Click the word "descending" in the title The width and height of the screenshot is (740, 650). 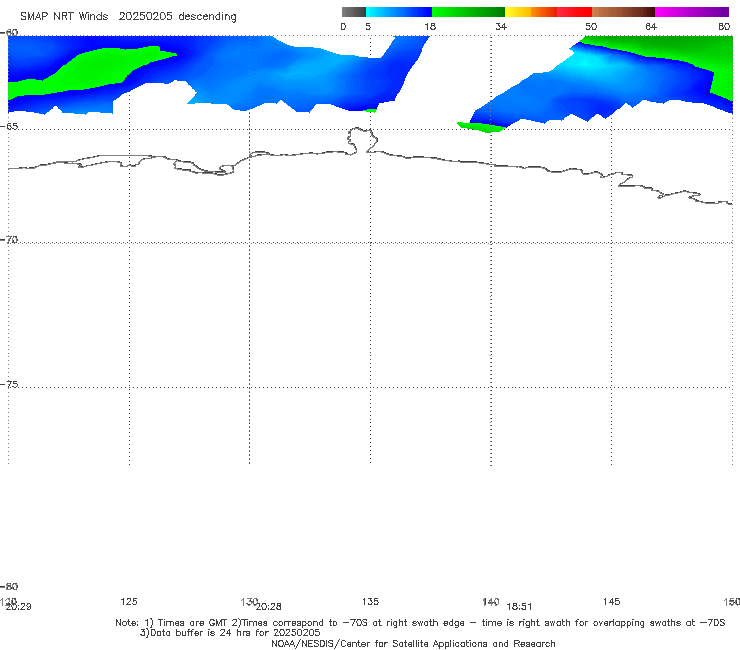pyautogui.click(x=207, y=17)
